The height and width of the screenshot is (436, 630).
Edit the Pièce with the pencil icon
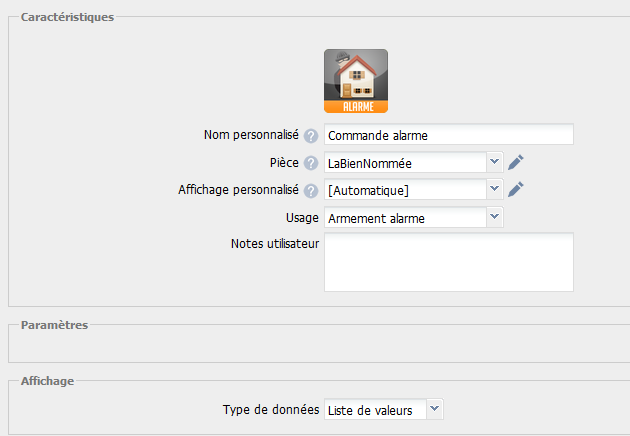click(516, 162)
